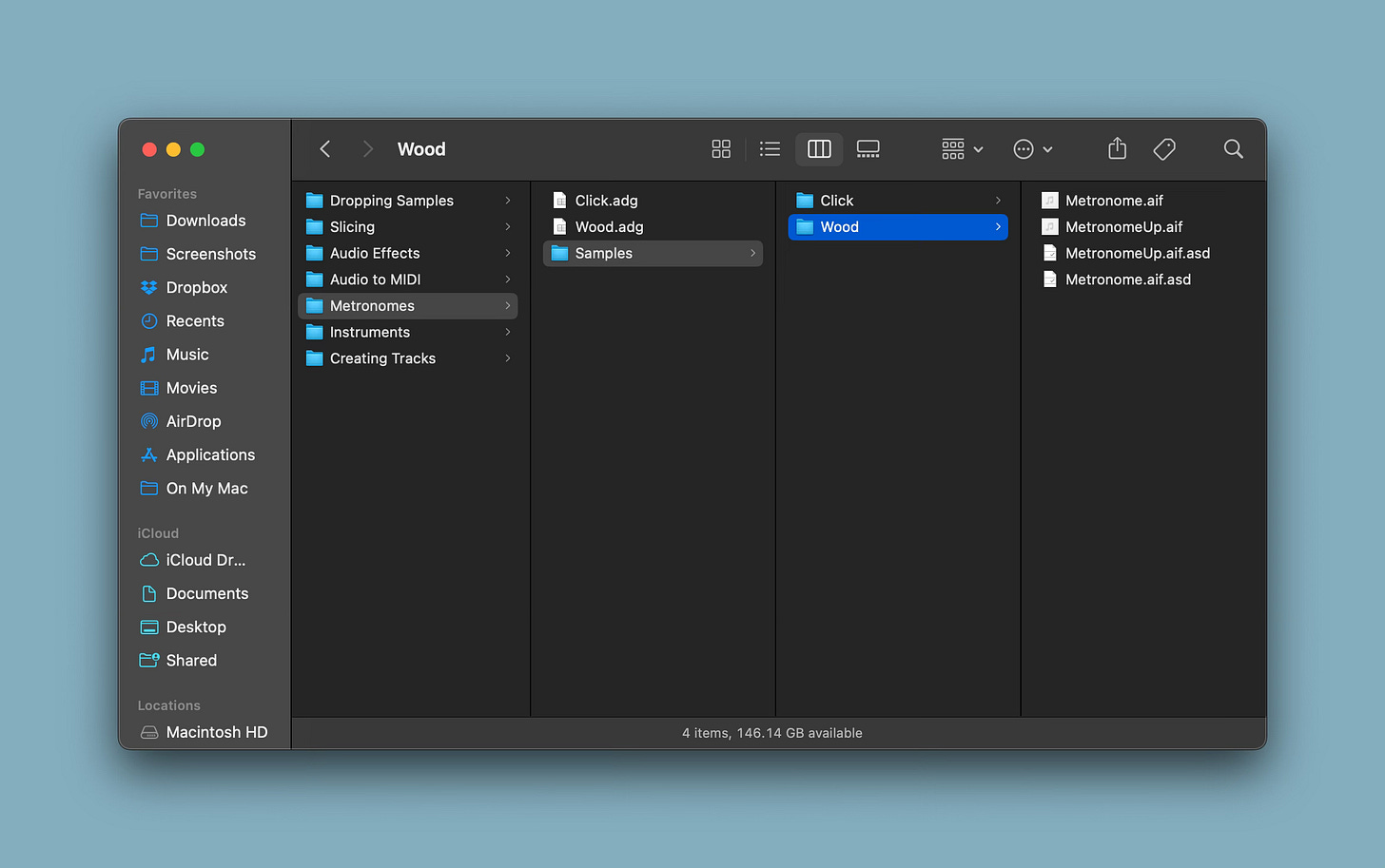Expand the Audio to MIDI chevron

[x=508, y=280]
